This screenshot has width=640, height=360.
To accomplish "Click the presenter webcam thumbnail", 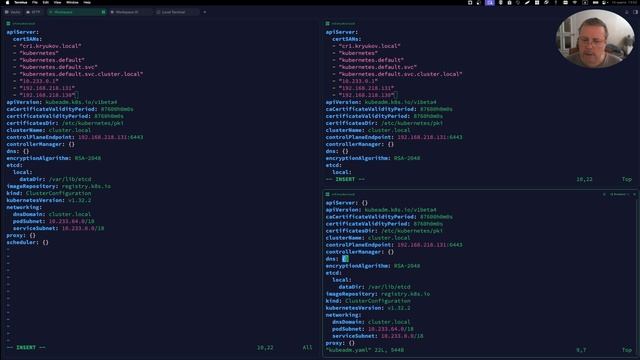I will coord(595,39).
